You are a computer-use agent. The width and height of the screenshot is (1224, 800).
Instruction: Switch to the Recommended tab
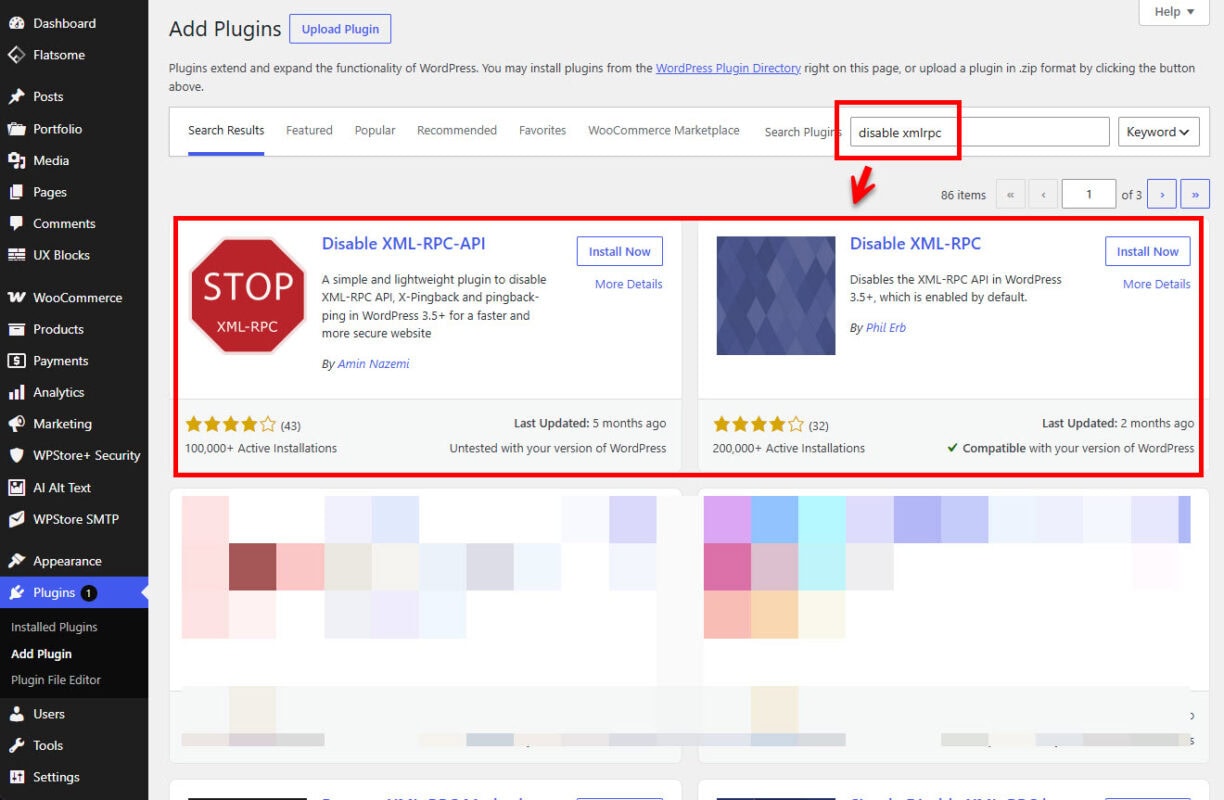point(457,130)
